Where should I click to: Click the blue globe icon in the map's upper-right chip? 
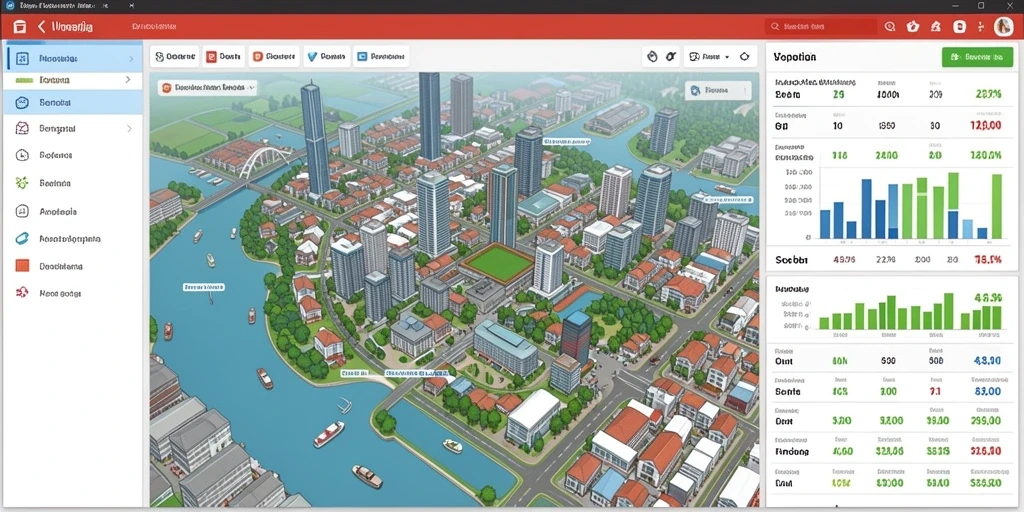pos(696,90)
